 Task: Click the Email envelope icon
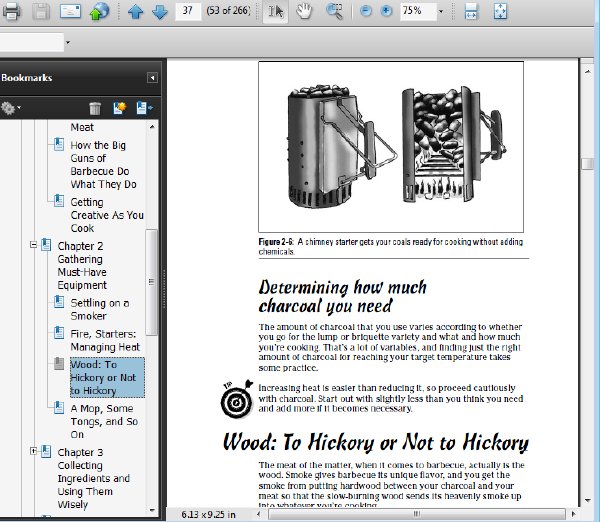point(70,11)
